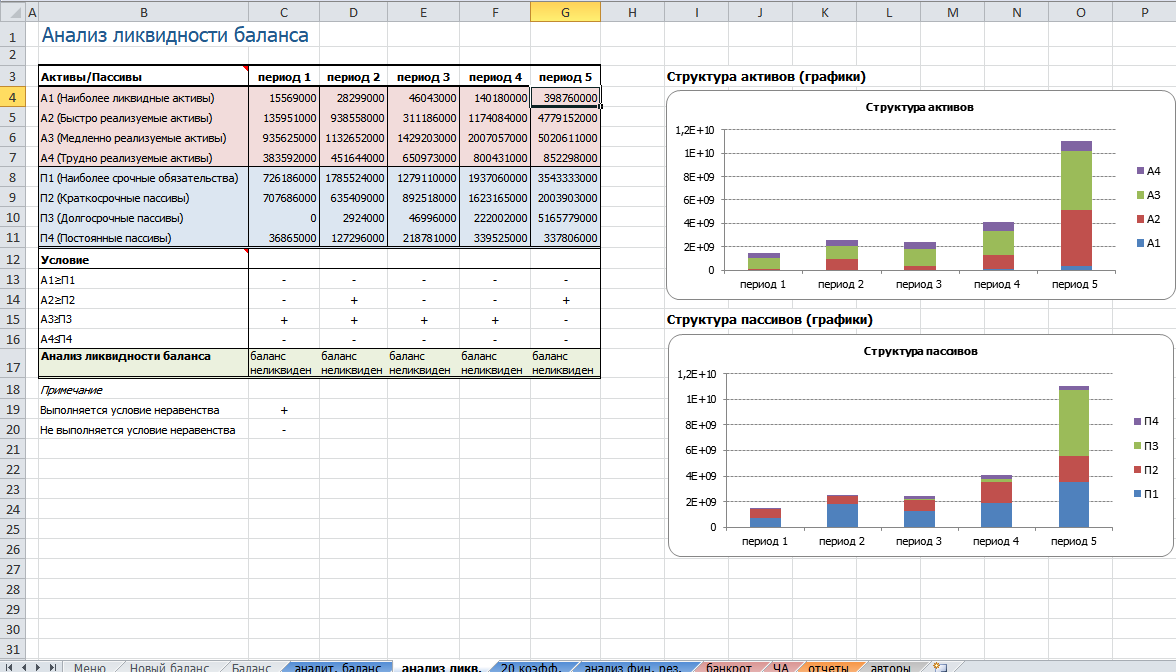The height and width of the screenshot is (672, 1176).
Task: Open the анализ фин. рез. tab
Action: click(632, 667)
